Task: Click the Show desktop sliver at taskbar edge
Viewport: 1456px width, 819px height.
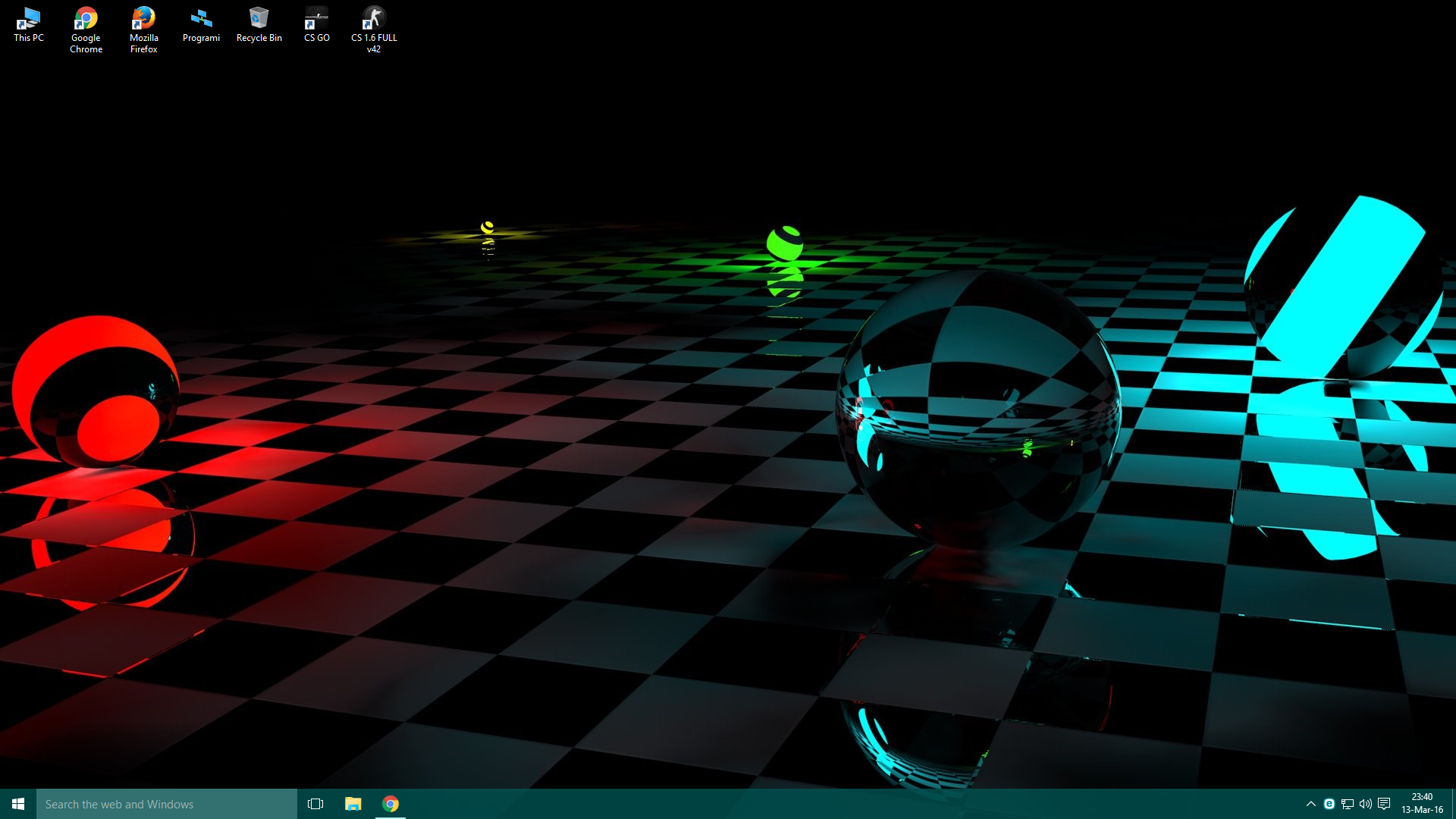Action: (x=1453, y=804)
